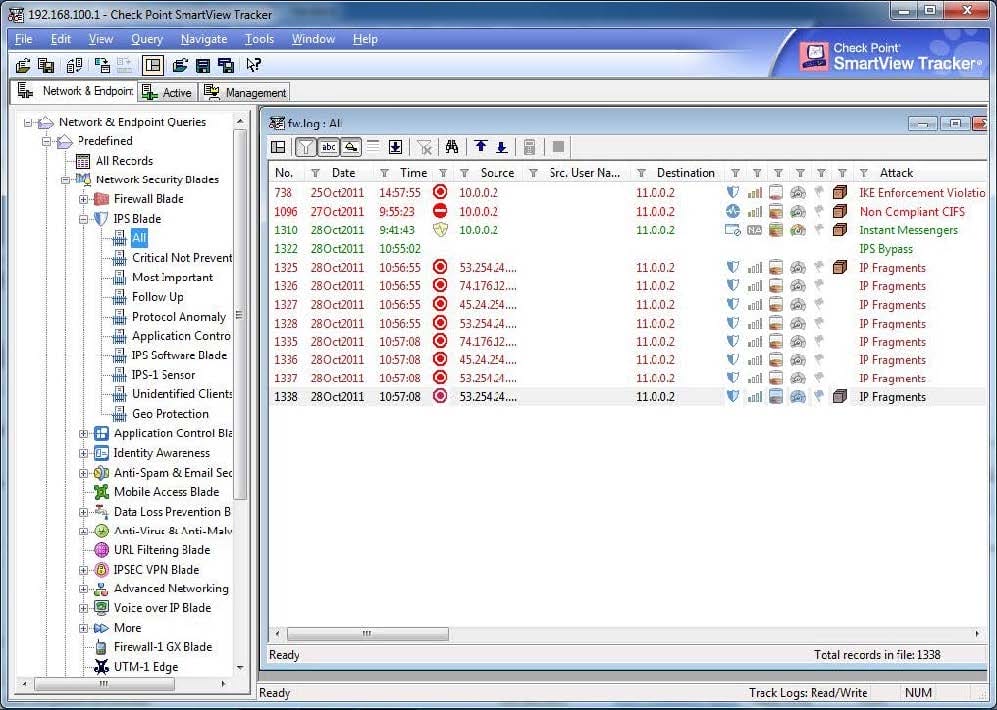Image resolution: width=997 pixels, height=710 pixels.
Task: Collapse the IPS Blade tree node
Action: (84, 219)
